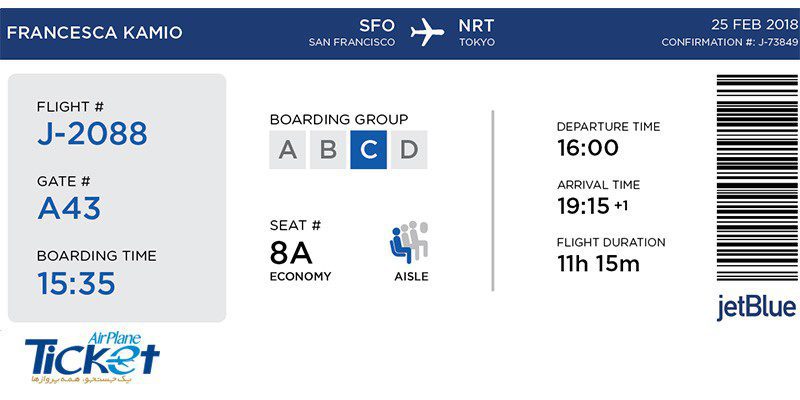Viewport: 800px width, 400px height.
Task: Click the SFO San Francisco origin
Action: [352, 33]
